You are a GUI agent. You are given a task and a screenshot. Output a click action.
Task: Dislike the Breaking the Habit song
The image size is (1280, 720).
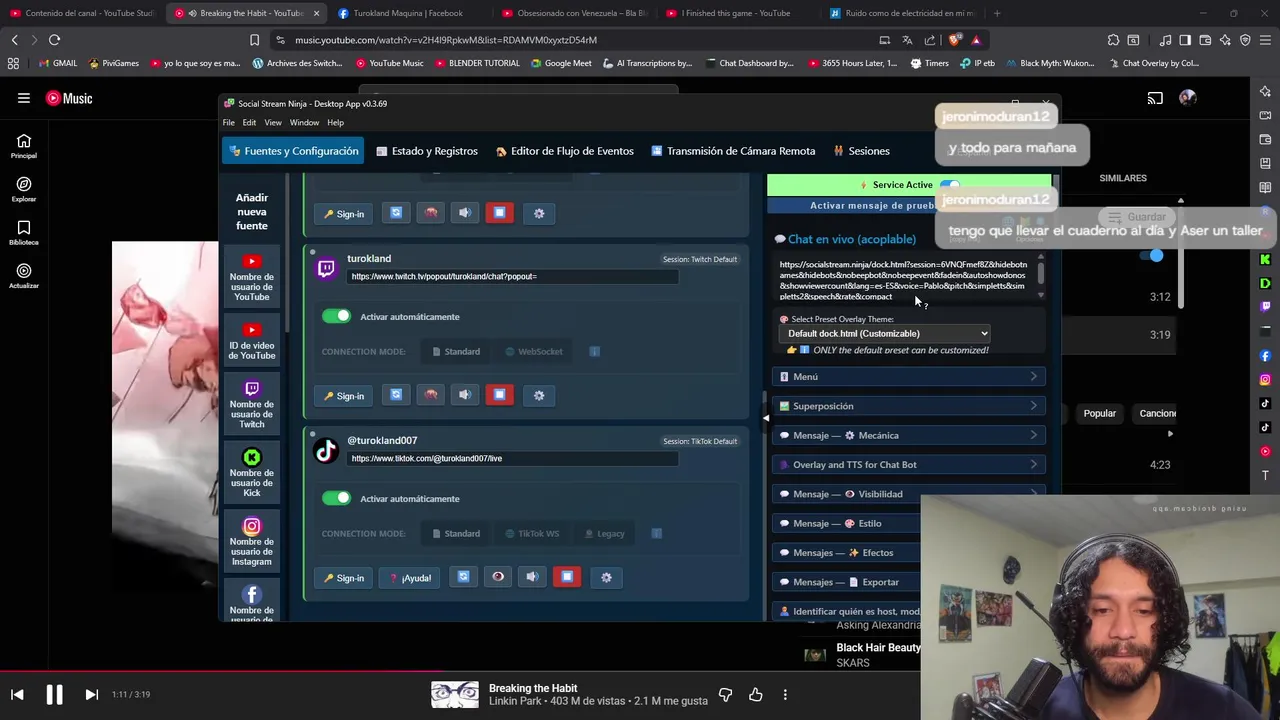pyautogui.click(x=725, y=694)
